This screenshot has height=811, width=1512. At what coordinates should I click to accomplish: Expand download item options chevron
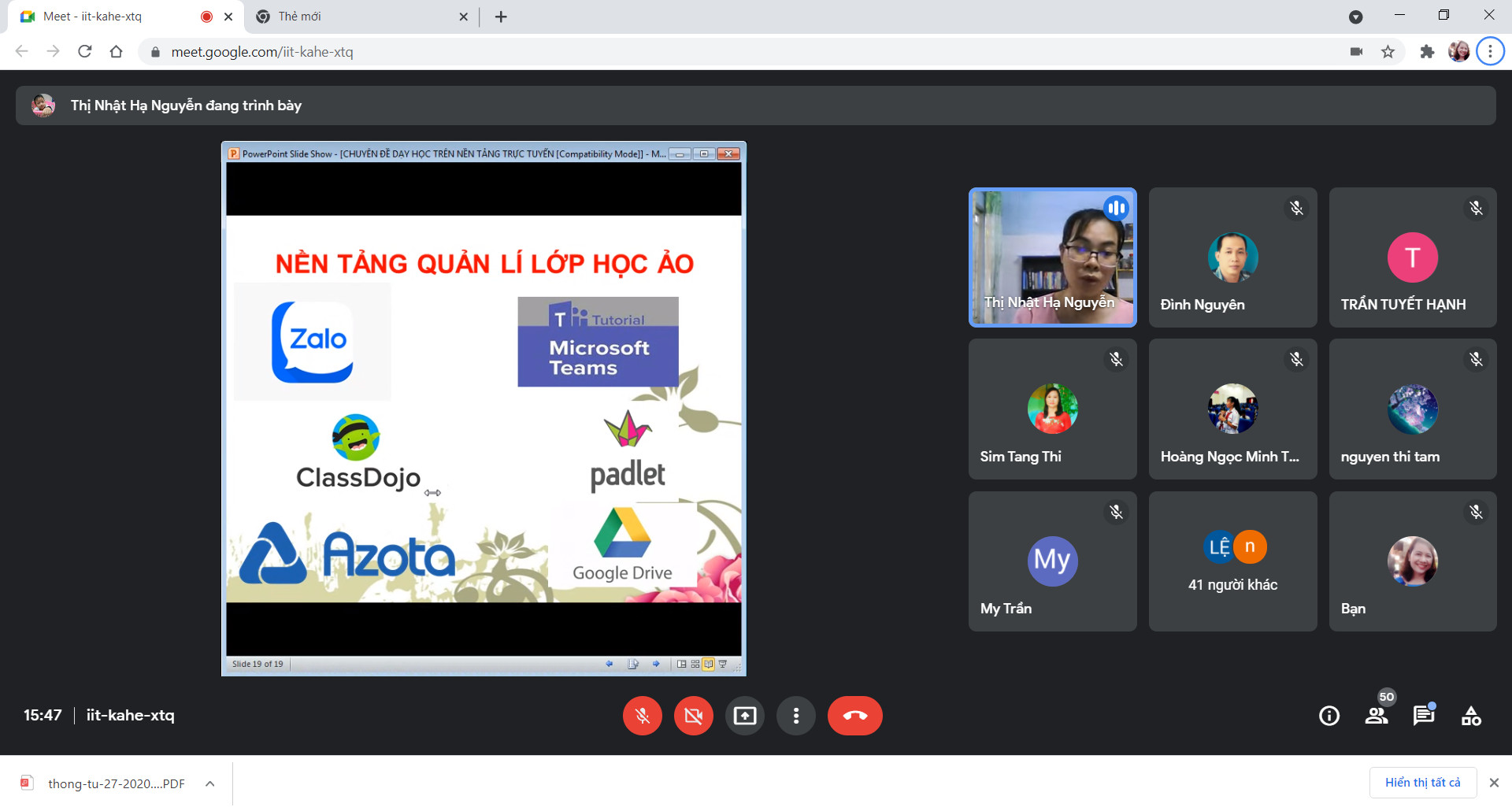[x=210, y=783]
